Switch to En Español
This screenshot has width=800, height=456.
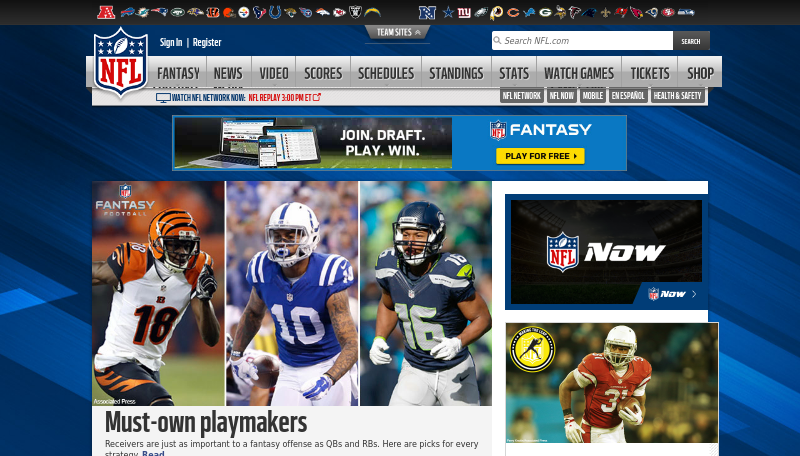click(x=628, y=95)
